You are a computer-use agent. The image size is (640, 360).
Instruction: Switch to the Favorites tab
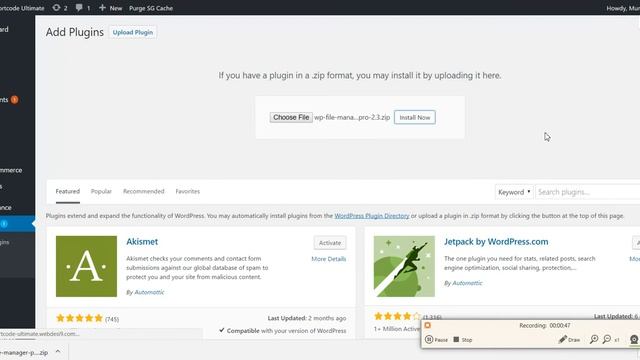pos(188,191)
